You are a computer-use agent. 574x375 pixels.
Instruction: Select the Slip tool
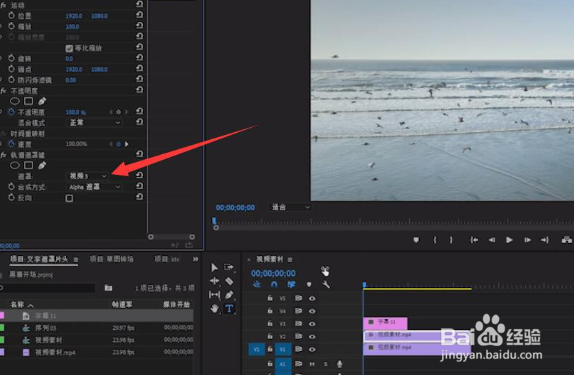pos(215,295)
